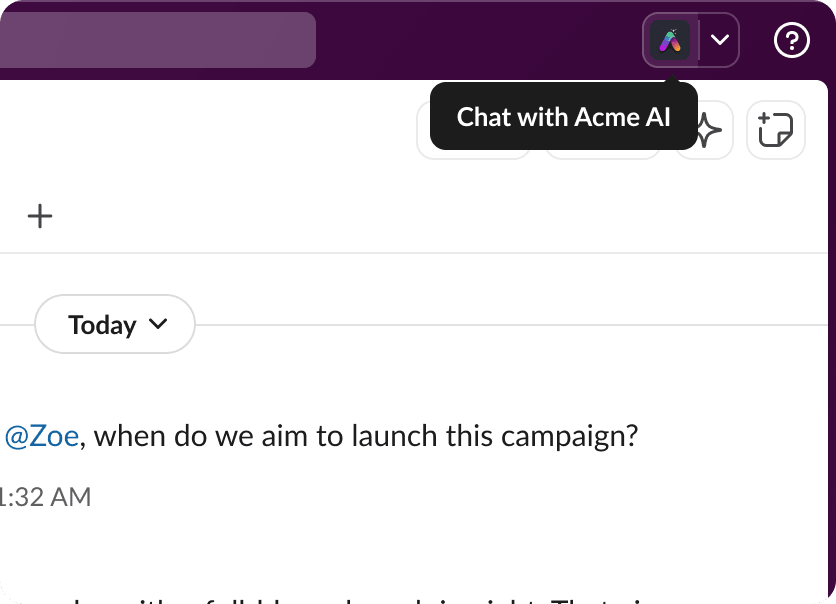Viewport: 836px width, 604px height.
Task: Expand the chevron beside the Acme AI icon
Action: tap(718, 41)
